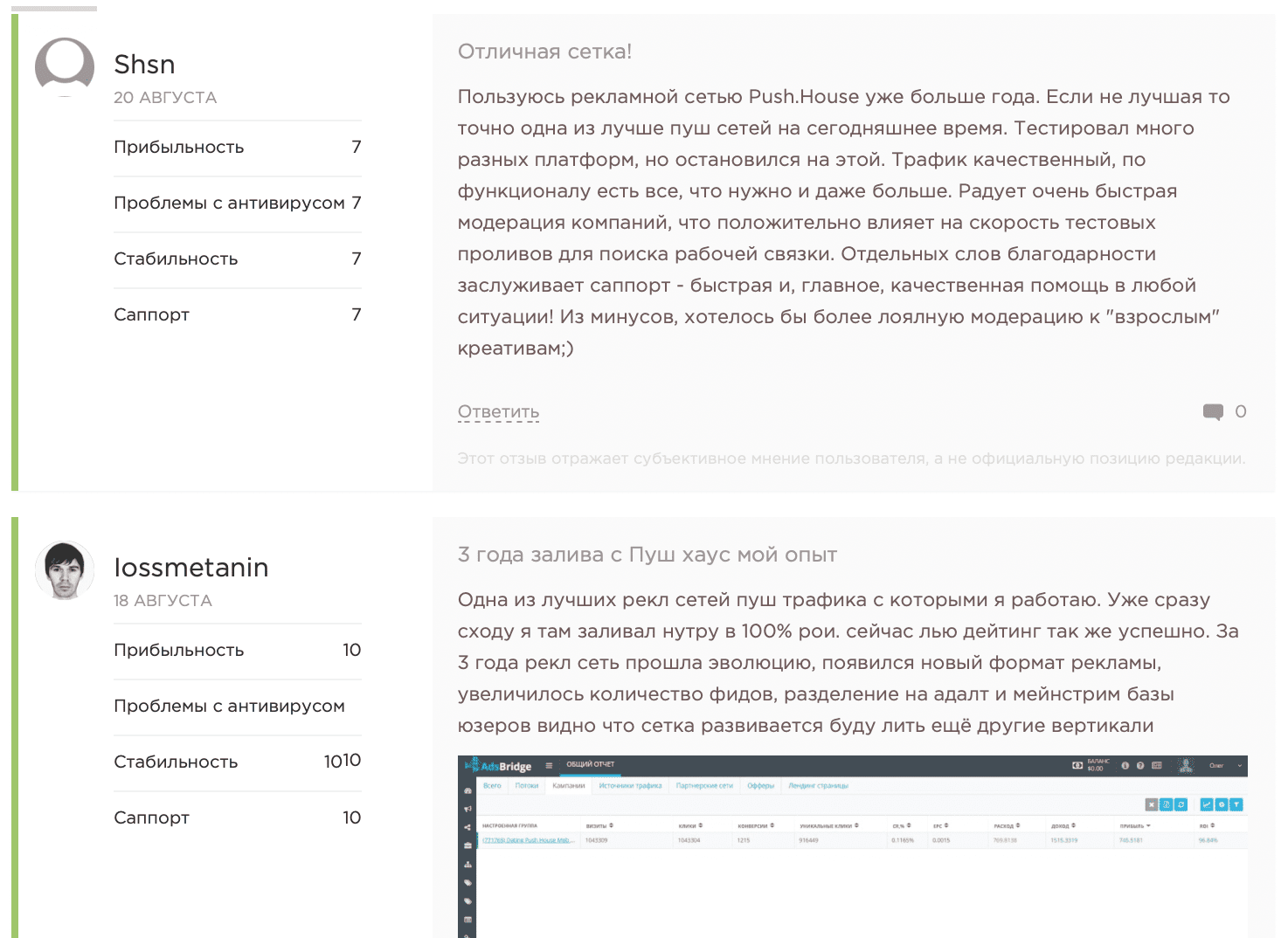Image resolution: width=1288 pixels, height=938 pixels.
Task: Click review paragraph starting 'Одна из лучших рекл'
Action: pyautogui.click(x=848, y=663)
